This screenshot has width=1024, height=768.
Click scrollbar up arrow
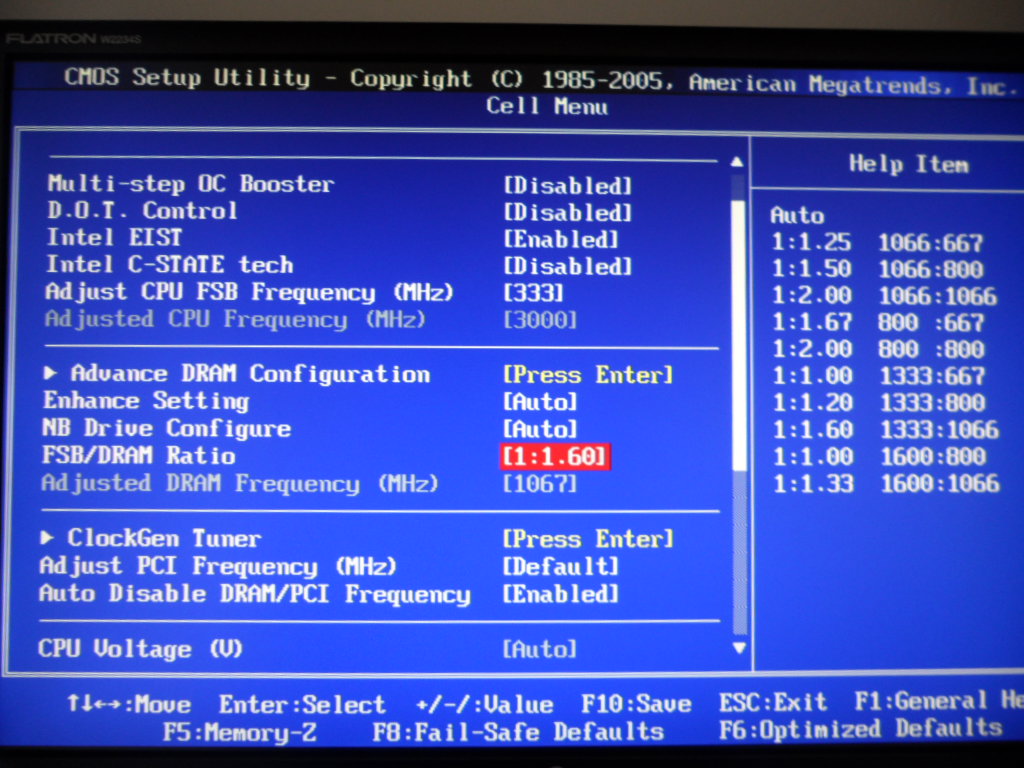[737, 161]
